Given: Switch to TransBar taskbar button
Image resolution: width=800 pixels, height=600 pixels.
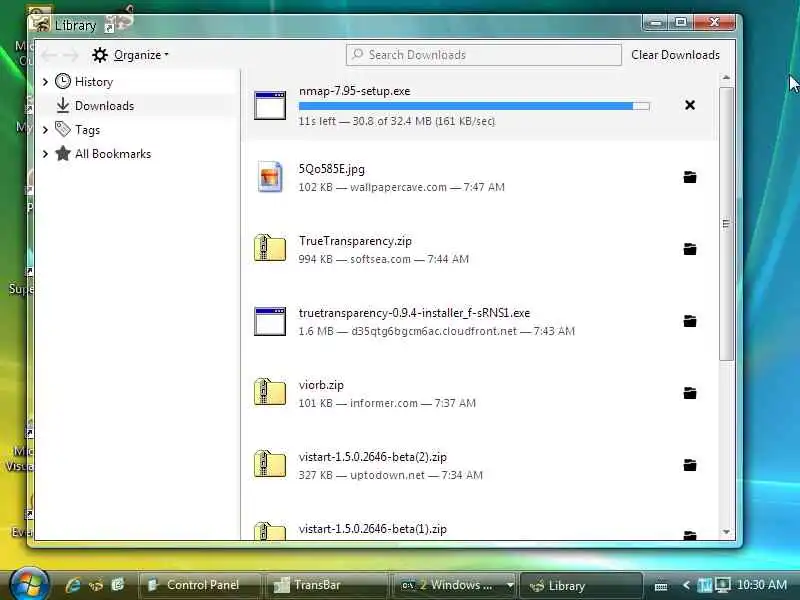Looking at the screenshot, I should pos(327,585).
